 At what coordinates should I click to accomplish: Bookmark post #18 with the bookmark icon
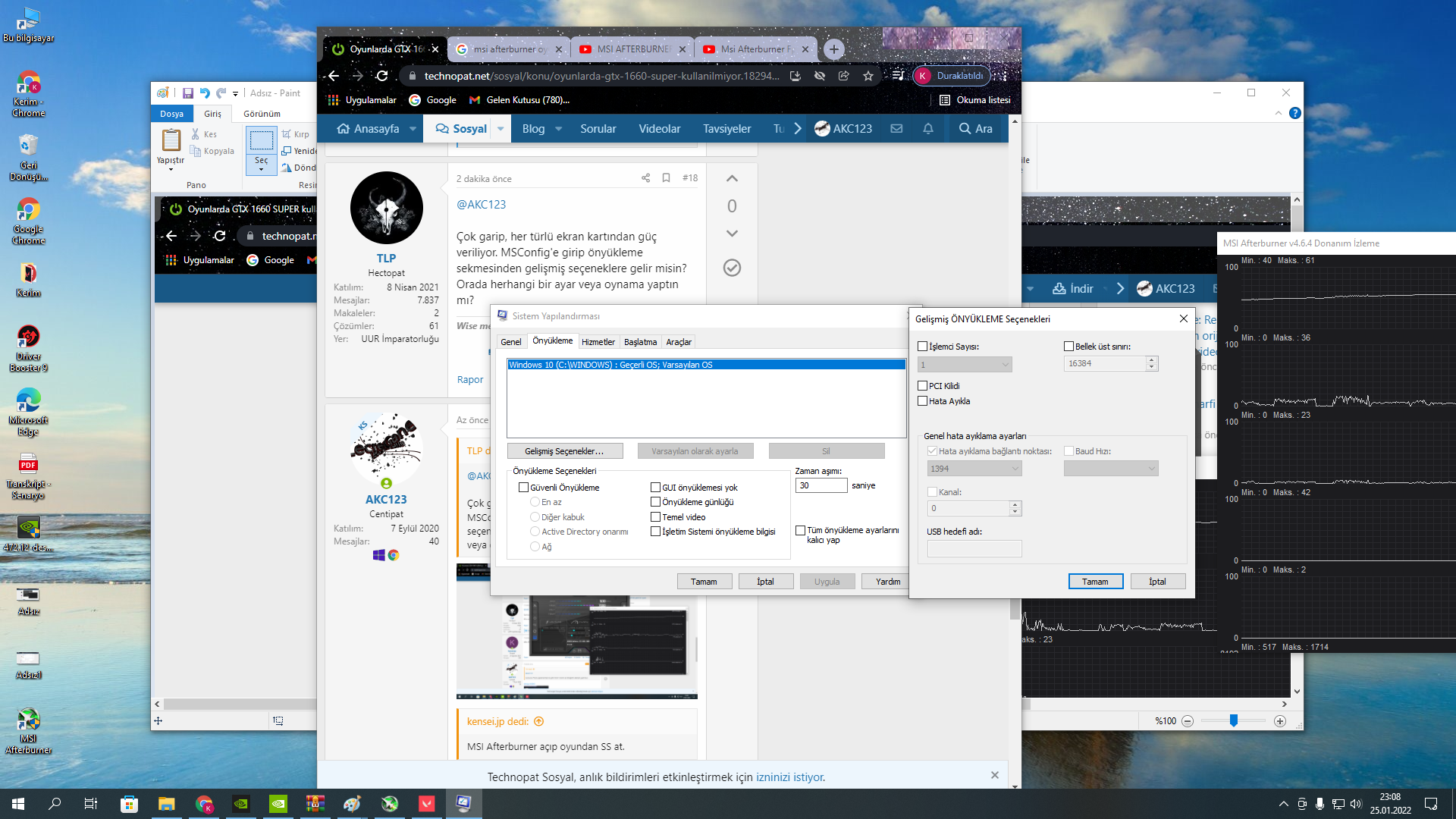point(666,178)
